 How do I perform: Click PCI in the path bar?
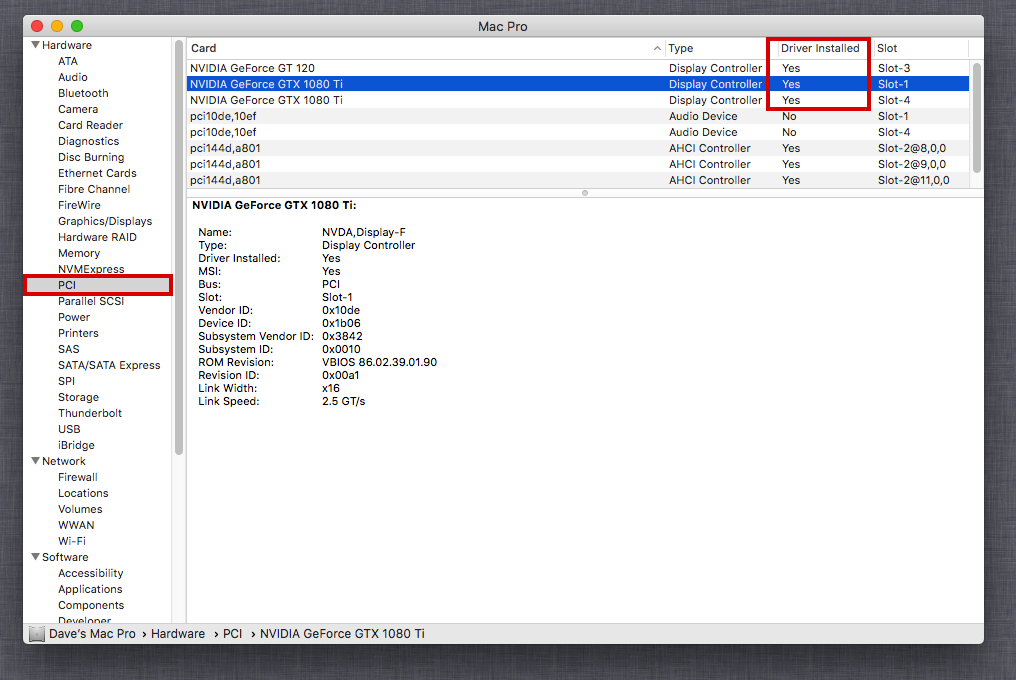tap(232, 634)
